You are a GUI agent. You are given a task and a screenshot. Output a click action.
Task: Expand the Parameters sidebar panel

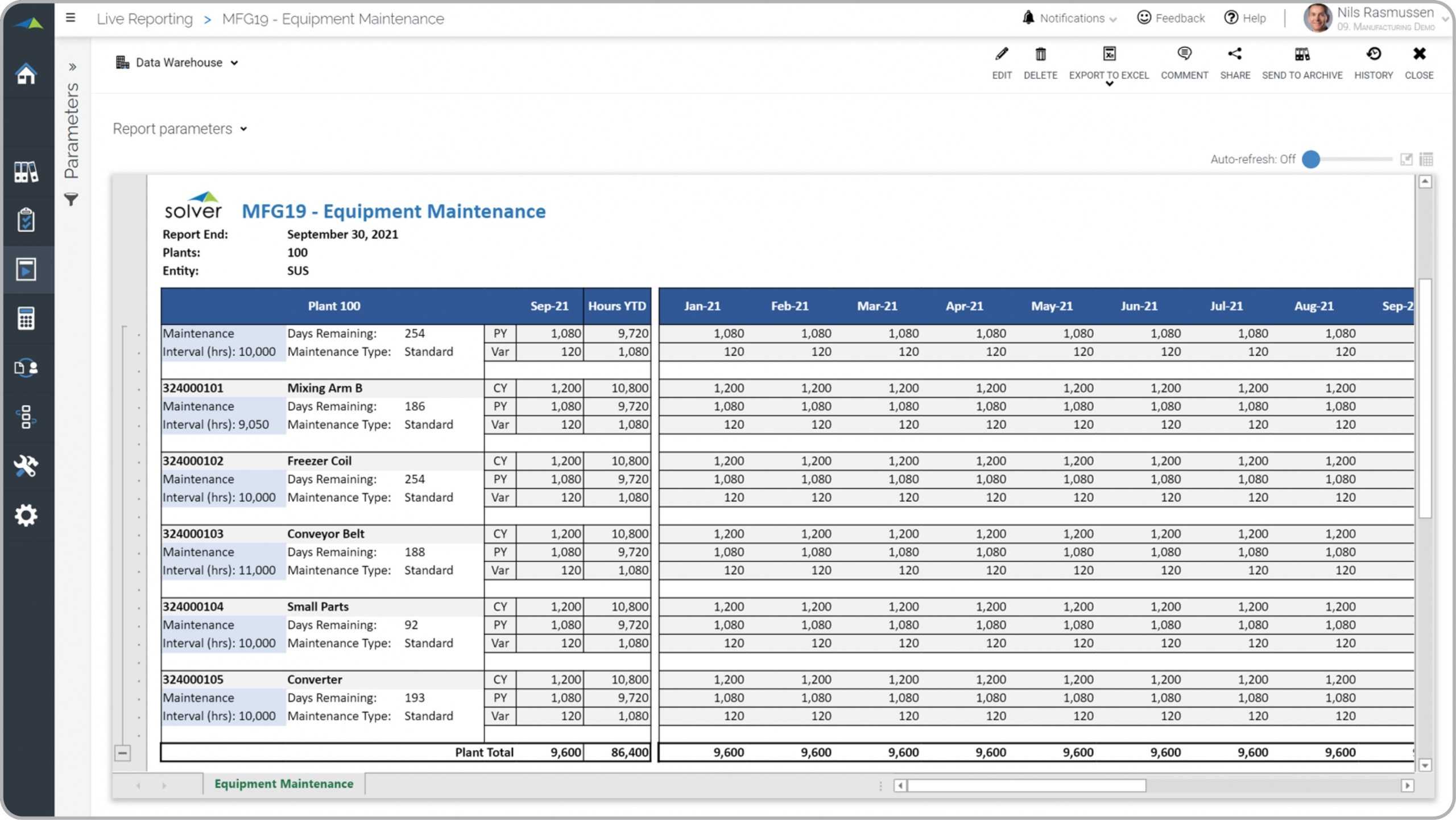72,65
